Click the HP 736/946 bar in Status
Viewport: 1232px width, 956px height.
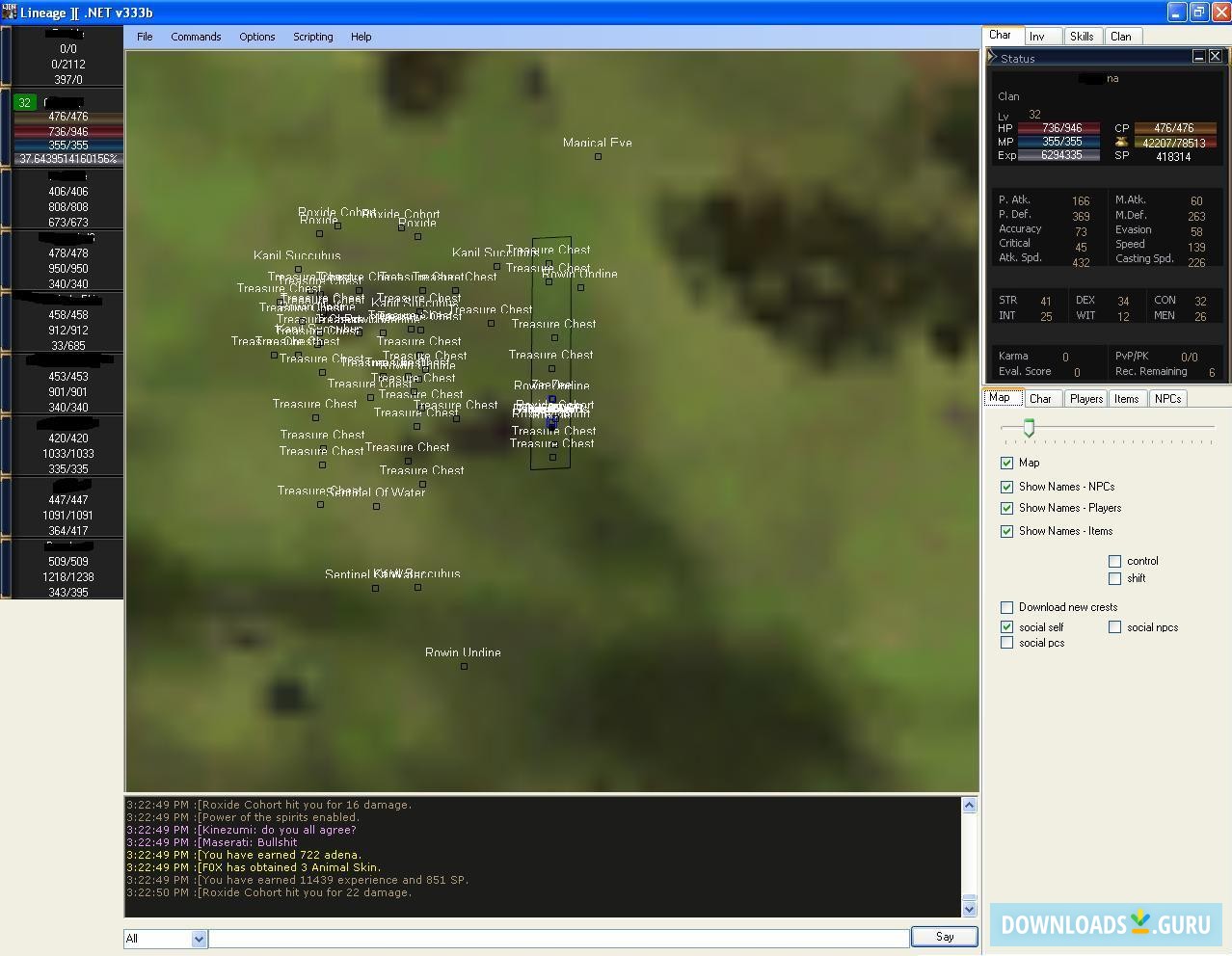click(1058, 128)
